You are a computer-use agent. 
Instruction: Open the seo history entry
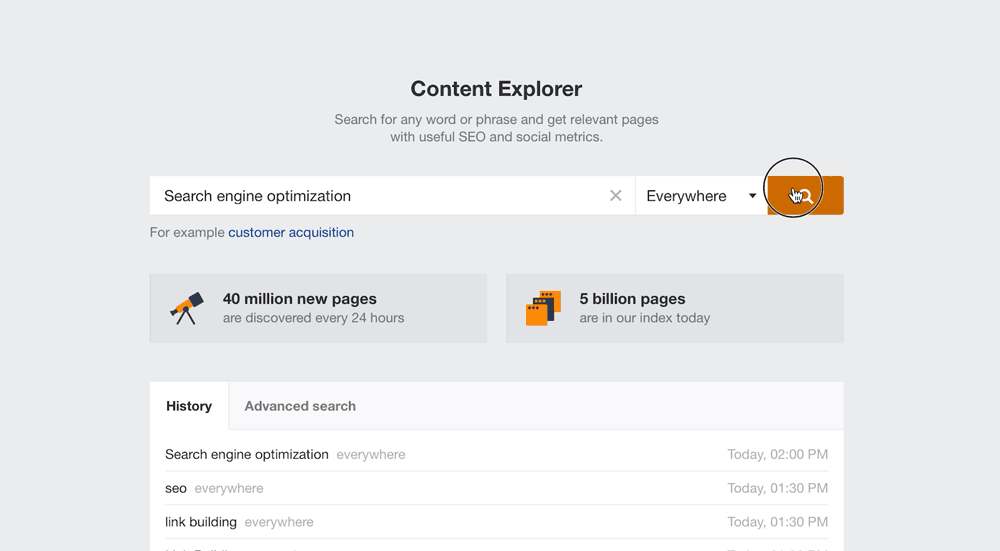click(x=176, y=488)
